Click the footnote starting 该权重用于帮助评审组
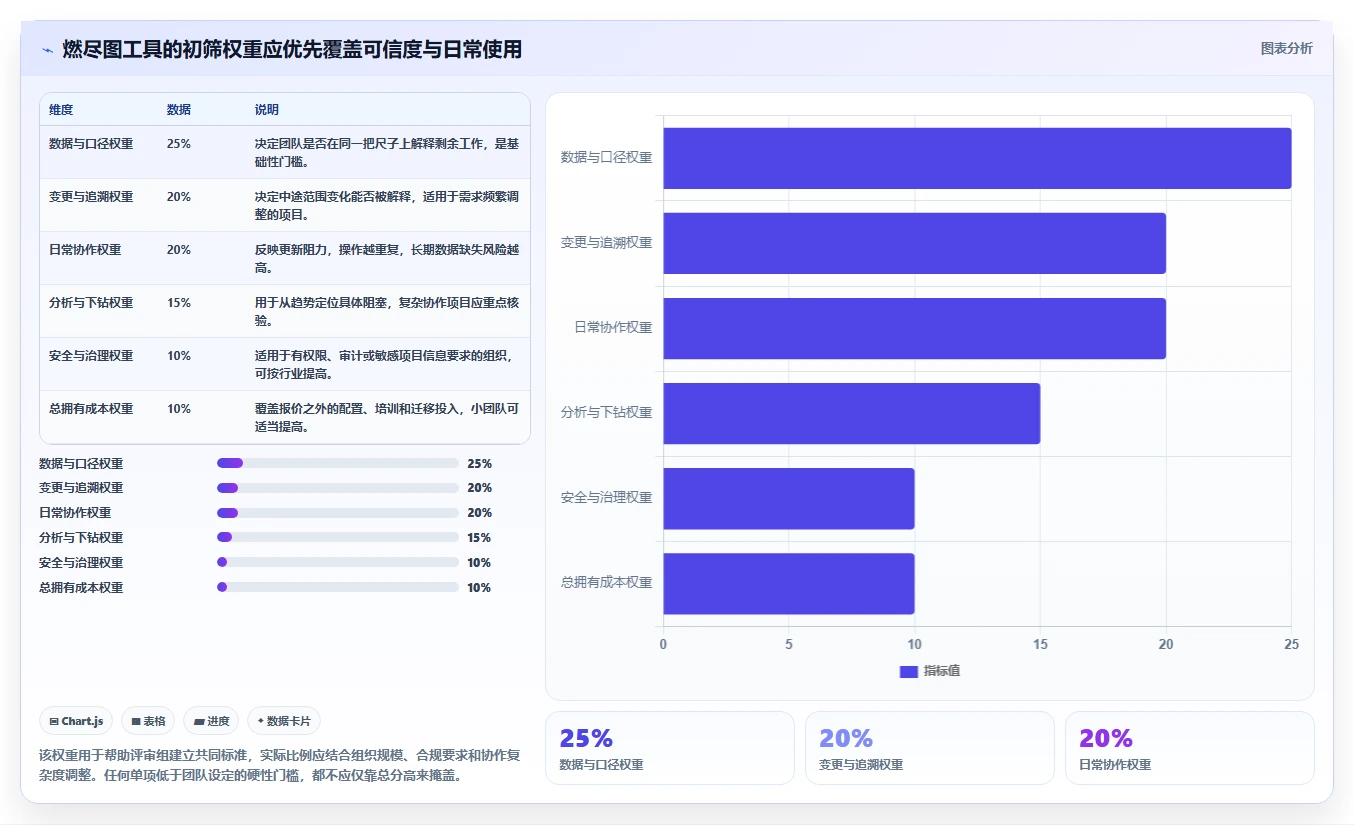1354x825 pixels. [x=279, y=765]
